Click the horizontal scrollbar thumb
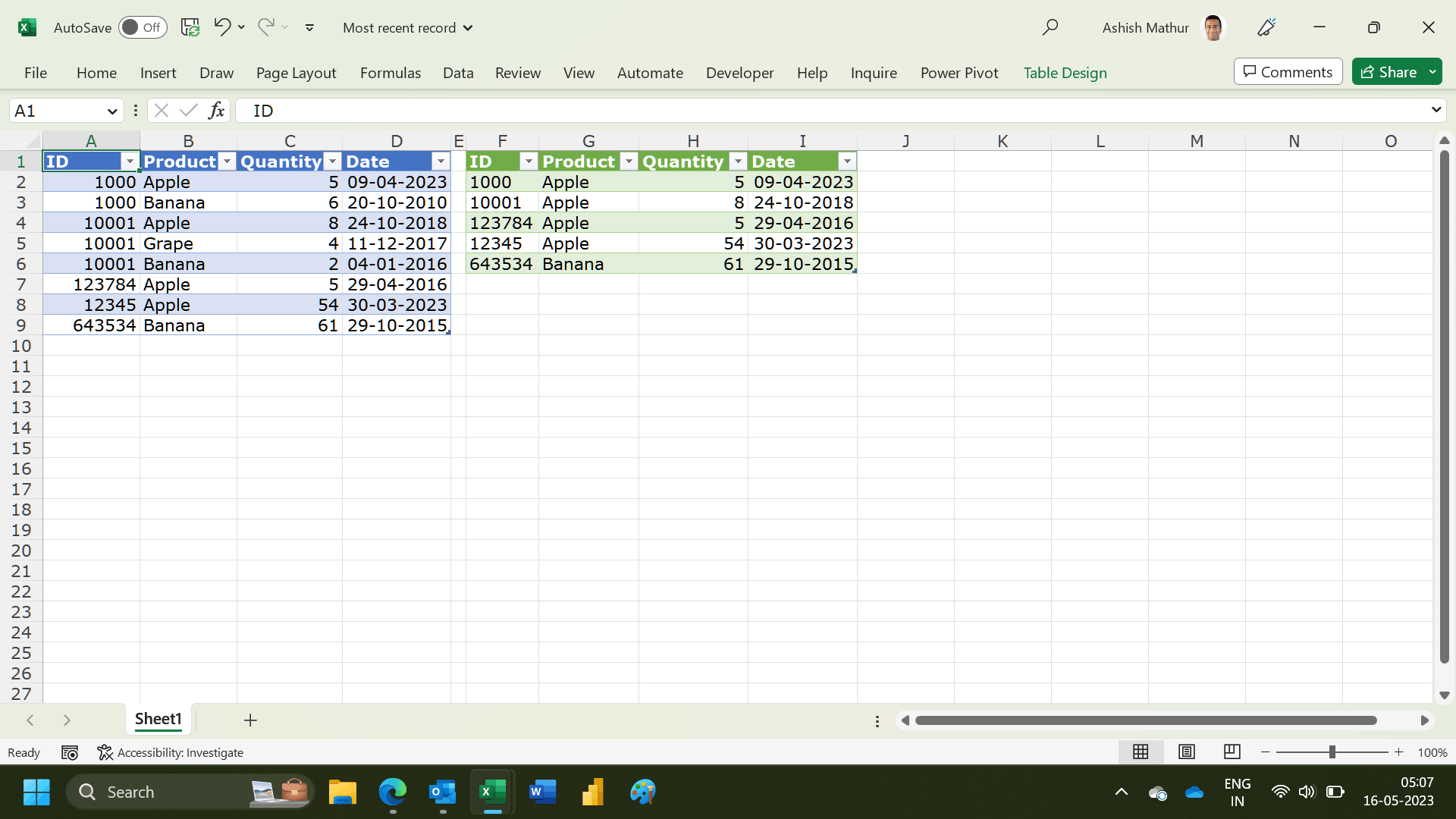 (1145, 720)
